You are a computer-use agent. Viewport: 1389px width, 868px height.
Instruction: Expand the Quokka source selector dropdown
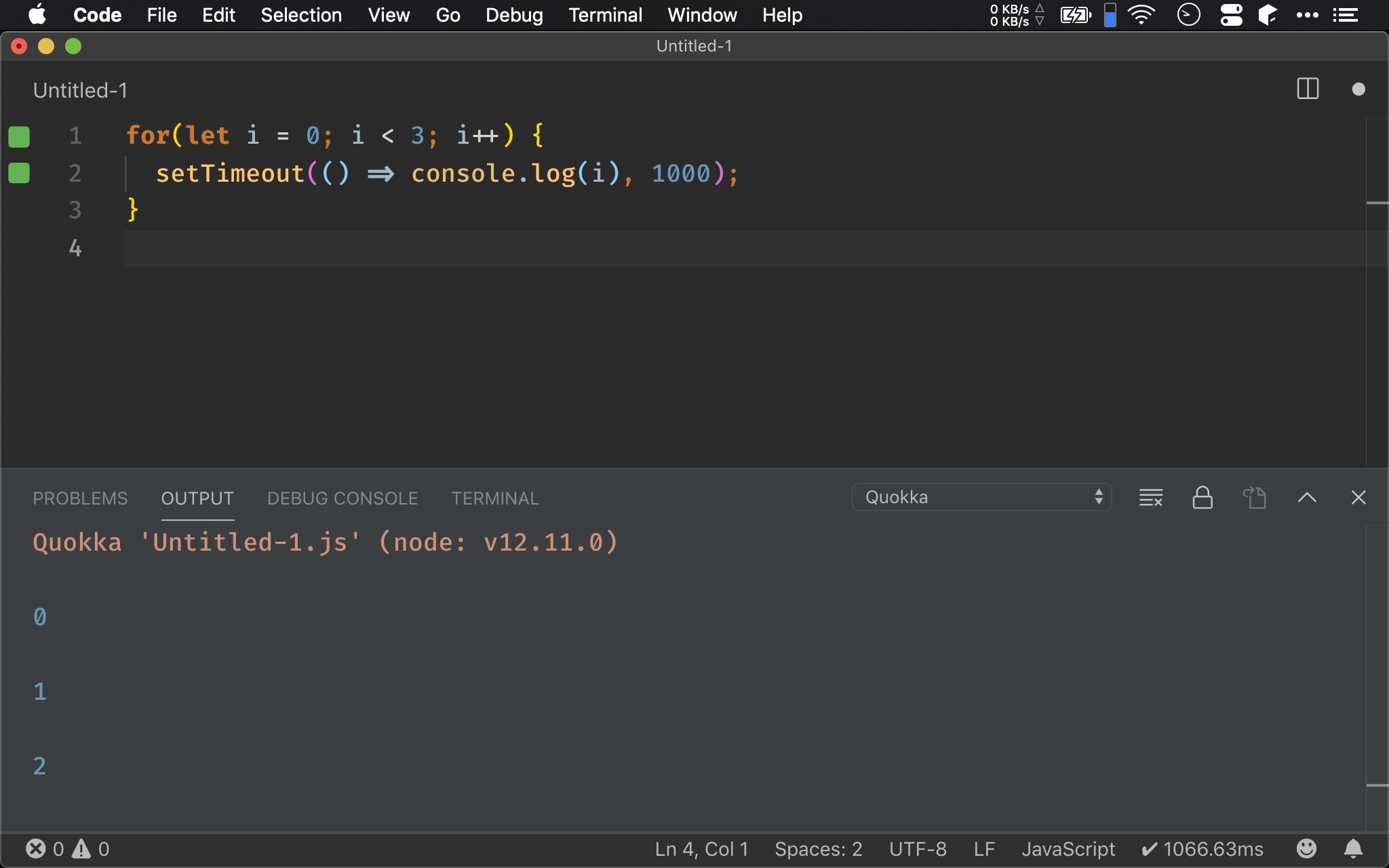(984, 497)
